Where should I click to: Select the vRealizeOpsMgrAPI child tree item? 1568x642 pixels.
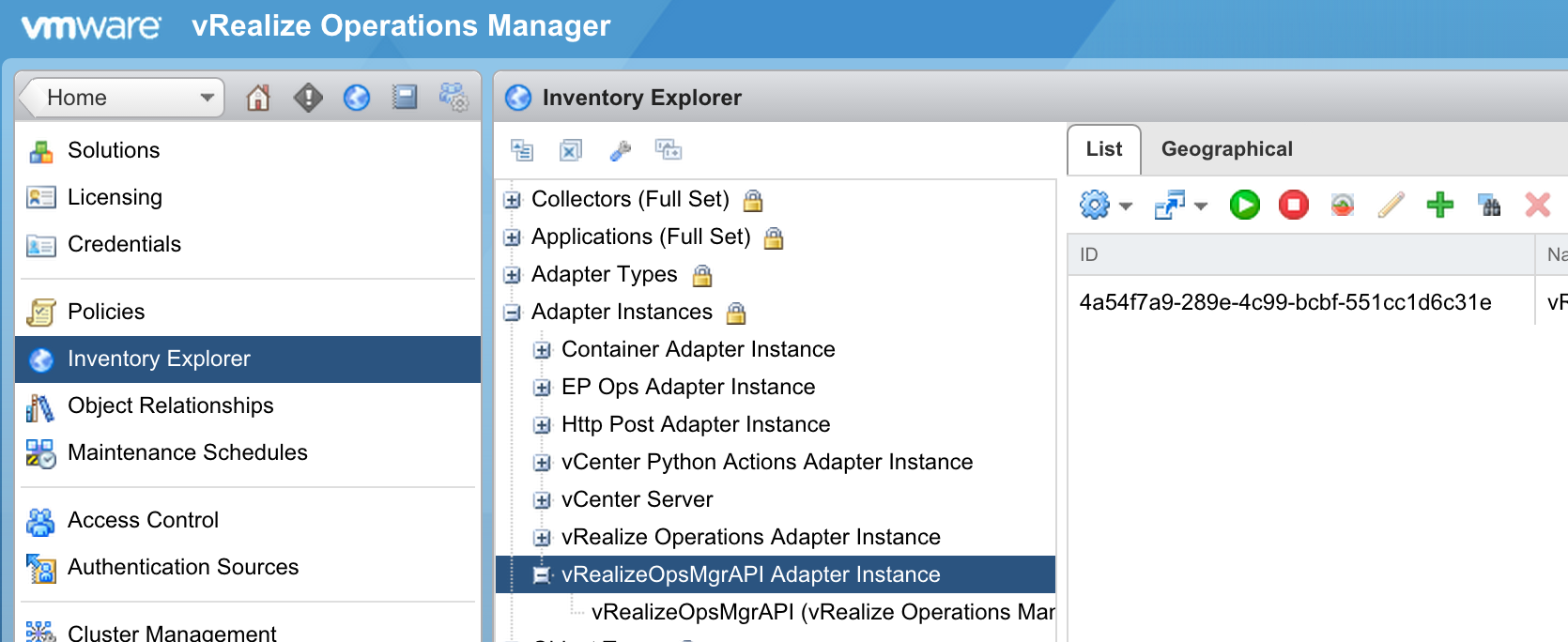822,612
